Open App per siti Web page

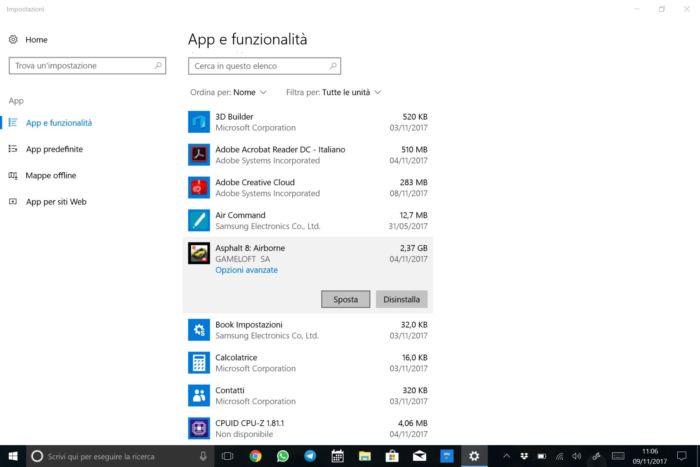pyautogui.click(x=56, y=202)
